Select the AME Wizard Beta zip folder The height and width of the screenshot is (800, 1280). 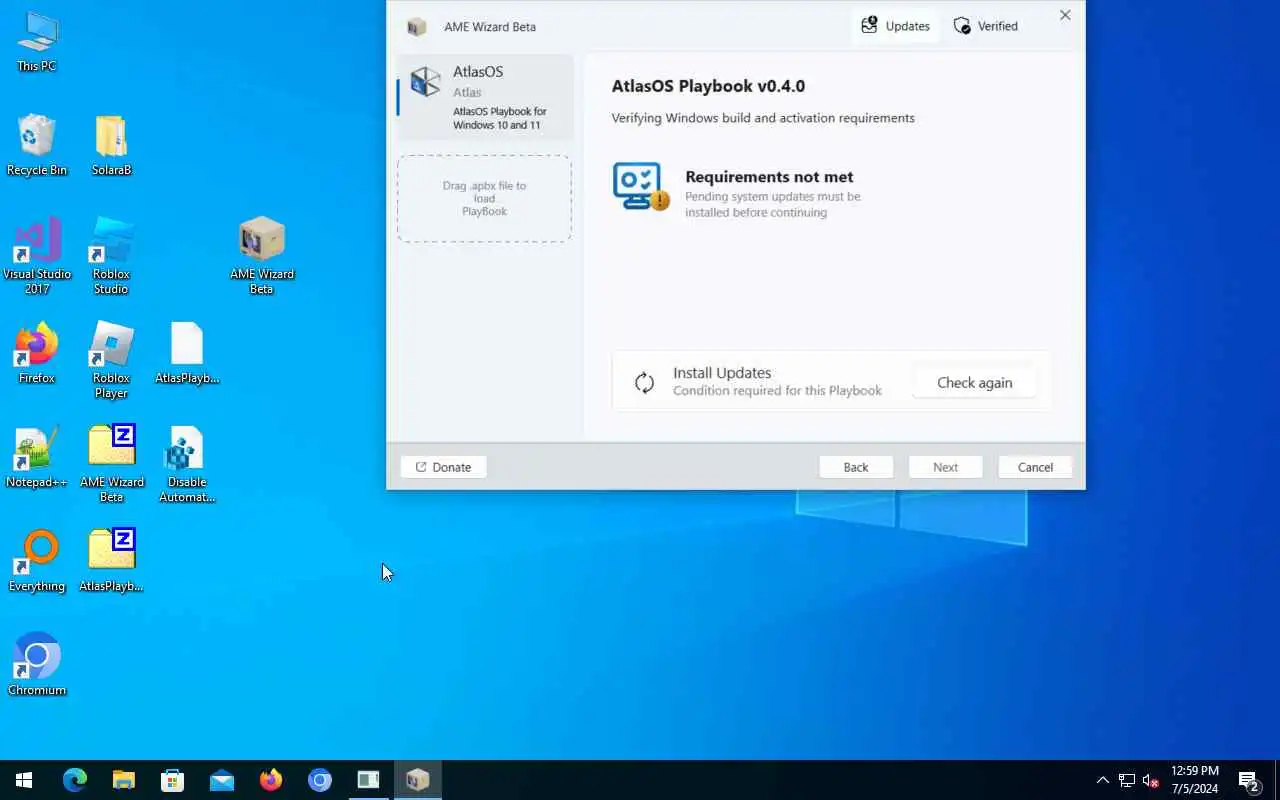112,464
